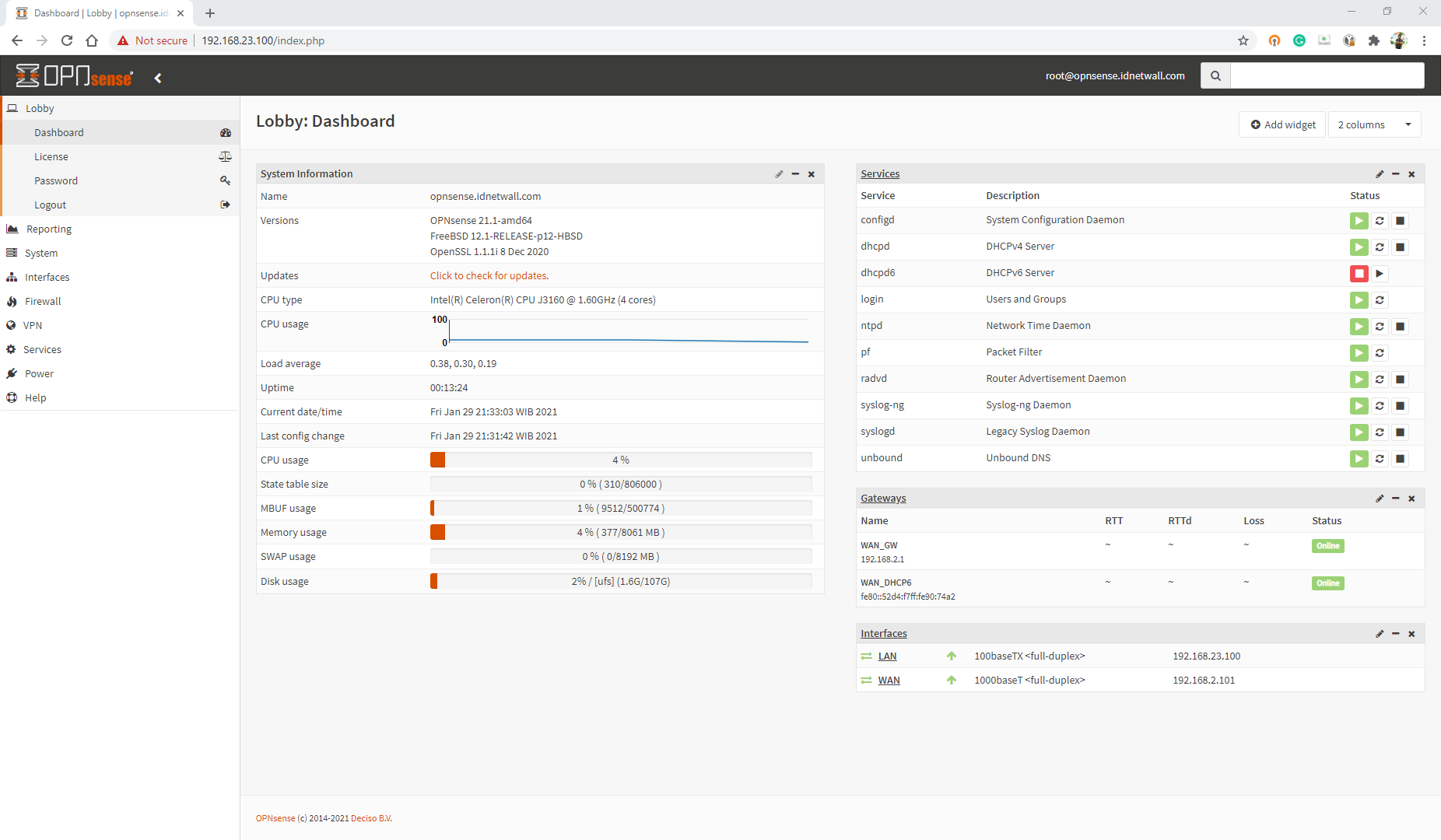
Task: Select Dashboard in the Lobby menu
Action: tap(59, 132)
